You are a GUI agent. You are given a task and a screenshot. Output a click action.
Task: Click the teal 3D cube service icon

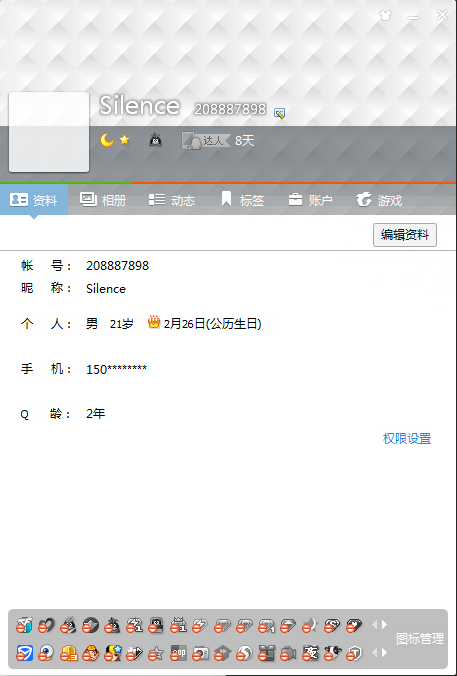[24, 625]
